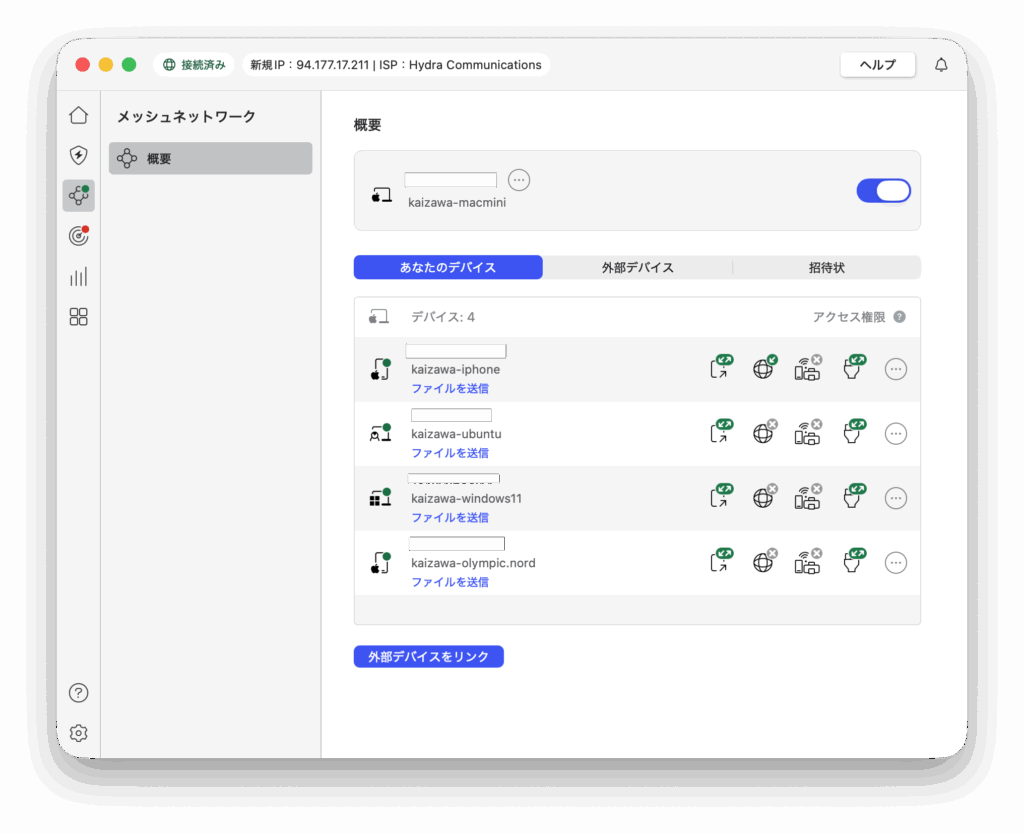Click ファイルを送信 under kaizawa-ubuntu
1024x833 pixels.
tap(450, 453)
